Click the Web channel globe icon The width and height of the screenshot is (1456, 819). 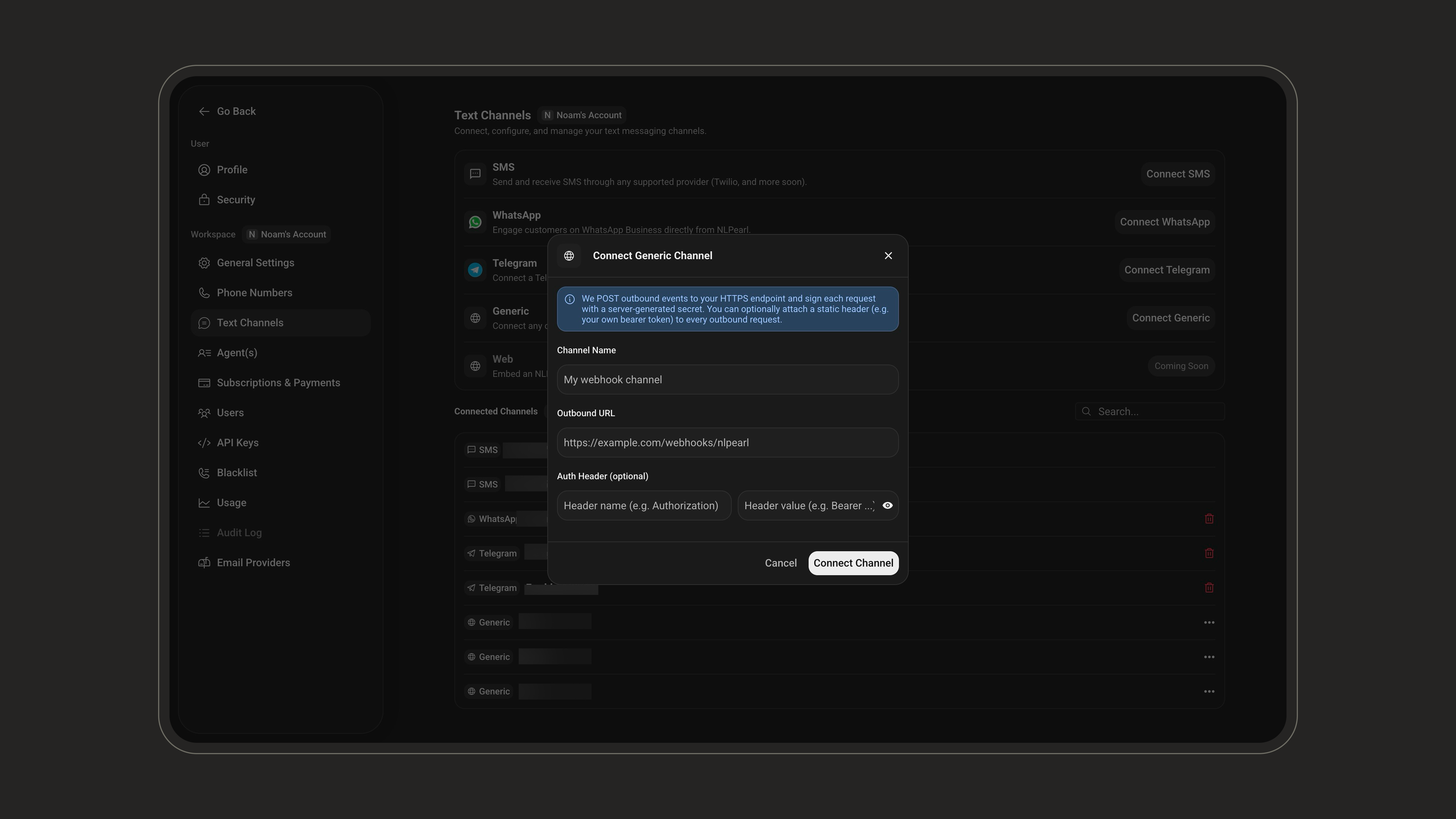(x=475, y=366)
